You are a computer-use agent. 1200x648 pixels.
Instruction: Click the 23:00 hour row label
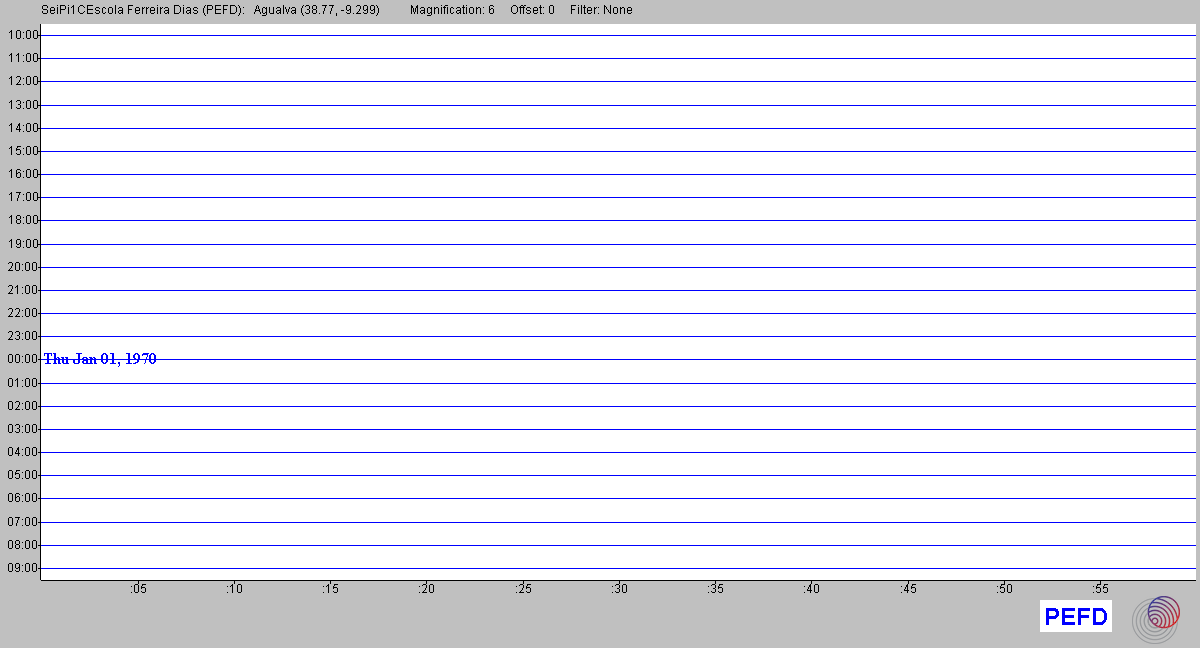(22, 336)
